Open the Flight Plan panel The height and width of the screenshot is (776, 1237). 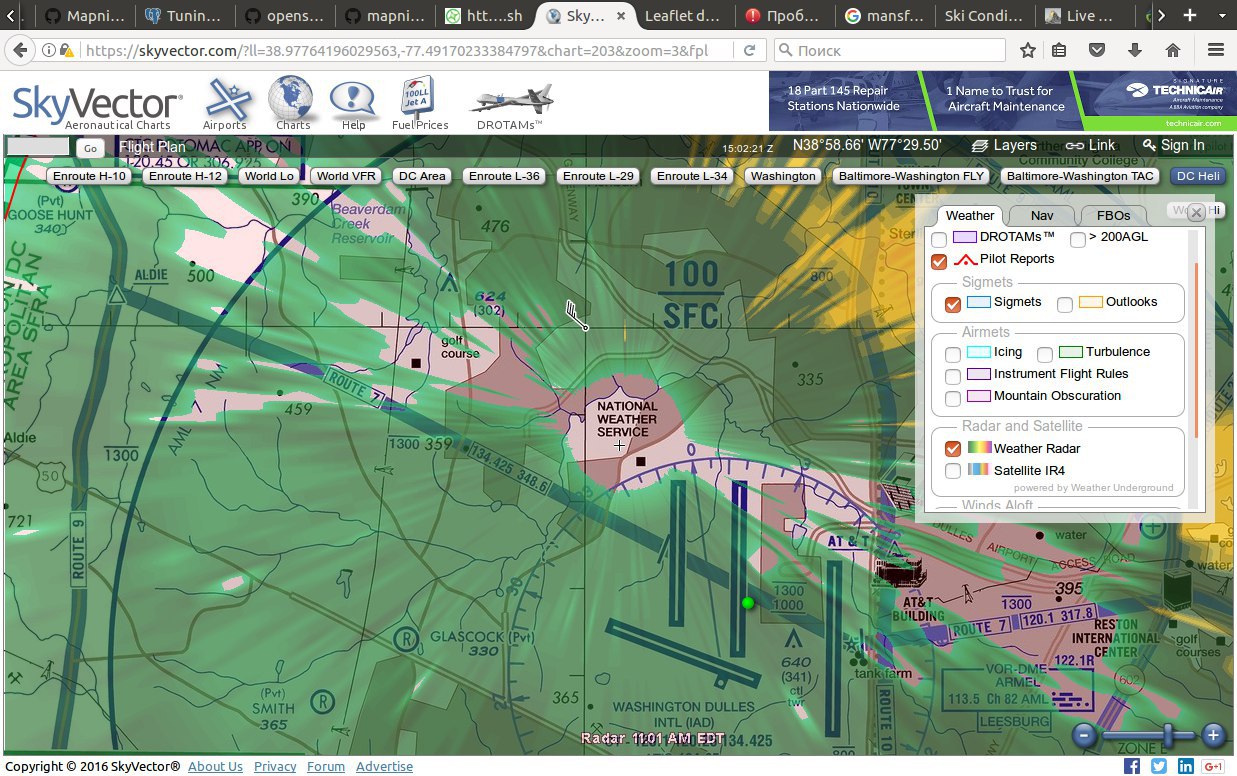152,147
